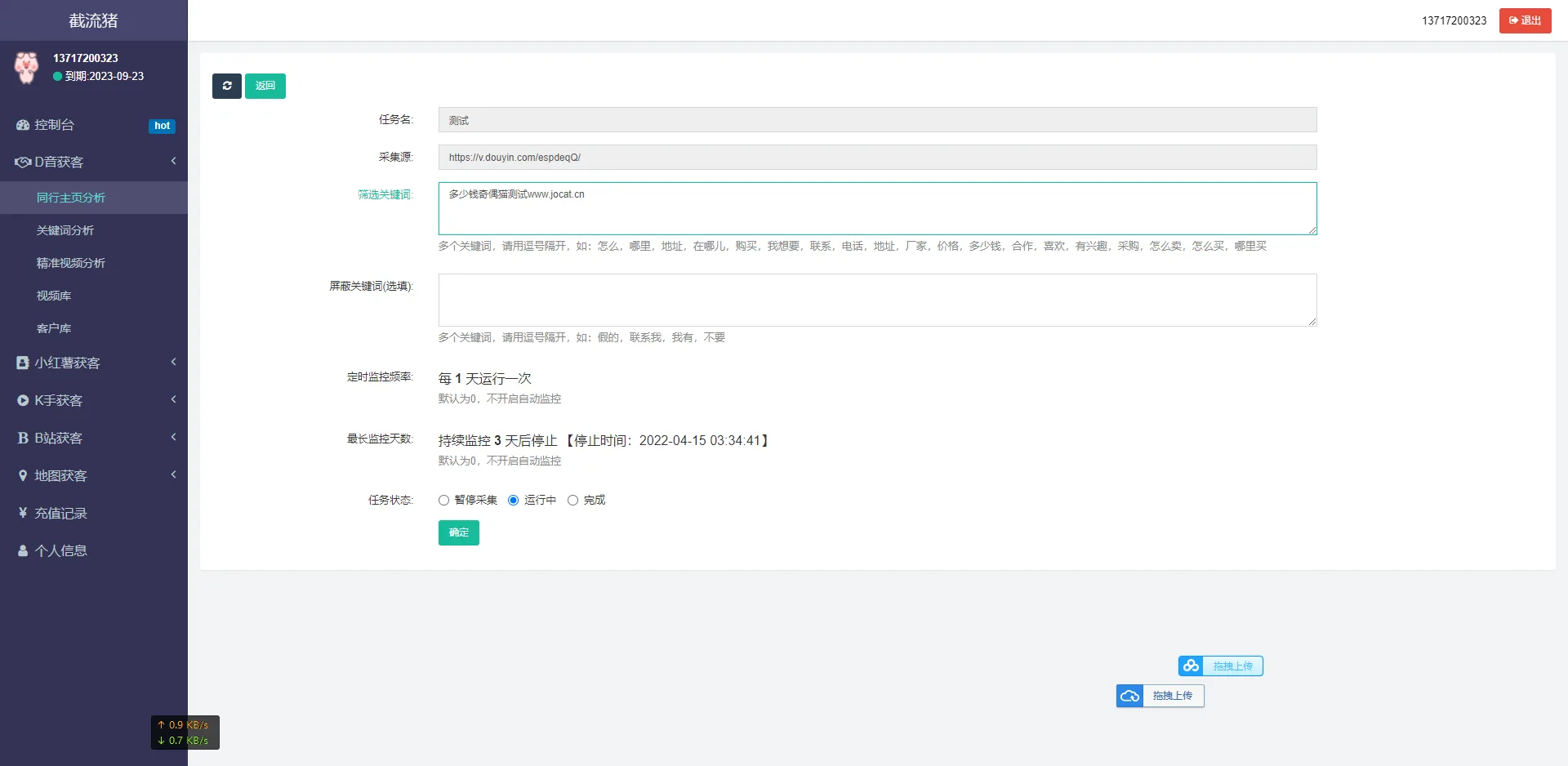Click the red 退出 logout button
This screenshot has width=1568, height=766.
[1525, 20]
